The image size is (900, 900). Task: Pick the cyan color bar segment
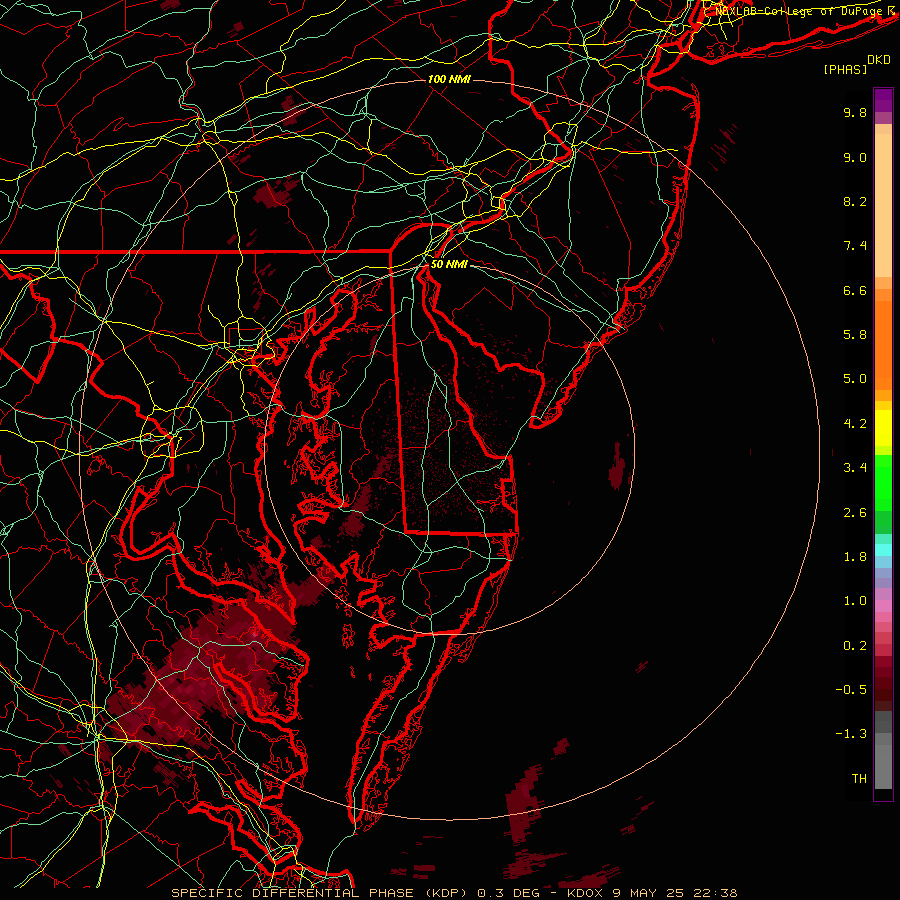pos(883,550)
